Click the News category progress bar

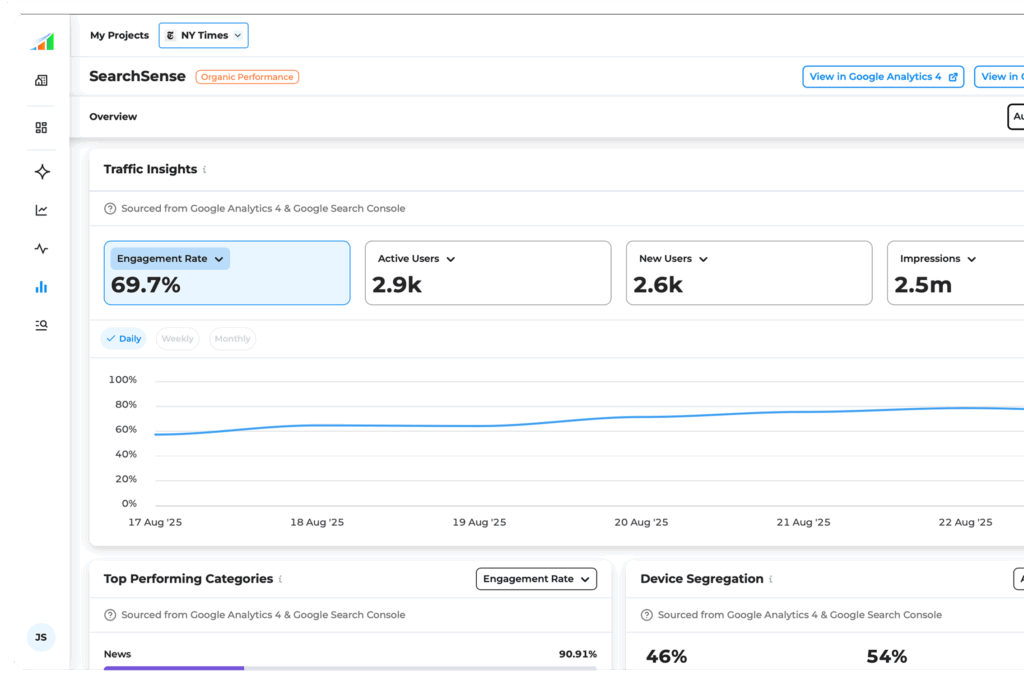click(x=350, y=668)
